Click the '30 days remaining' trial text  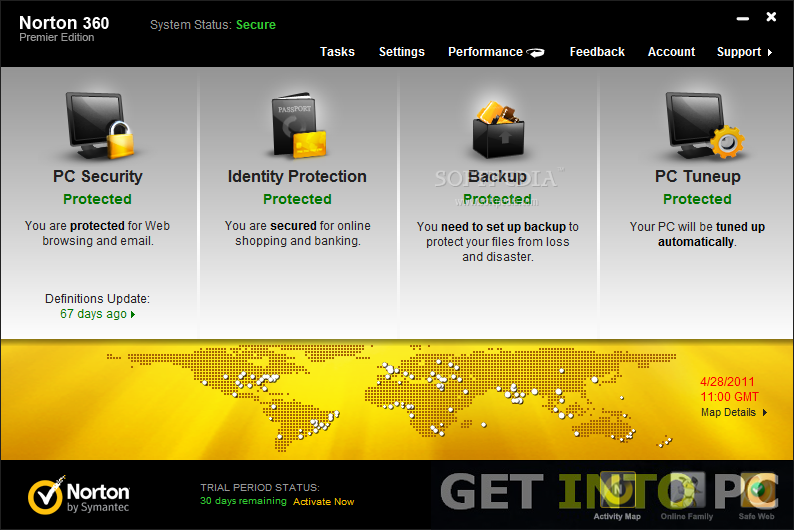(243, 501)
